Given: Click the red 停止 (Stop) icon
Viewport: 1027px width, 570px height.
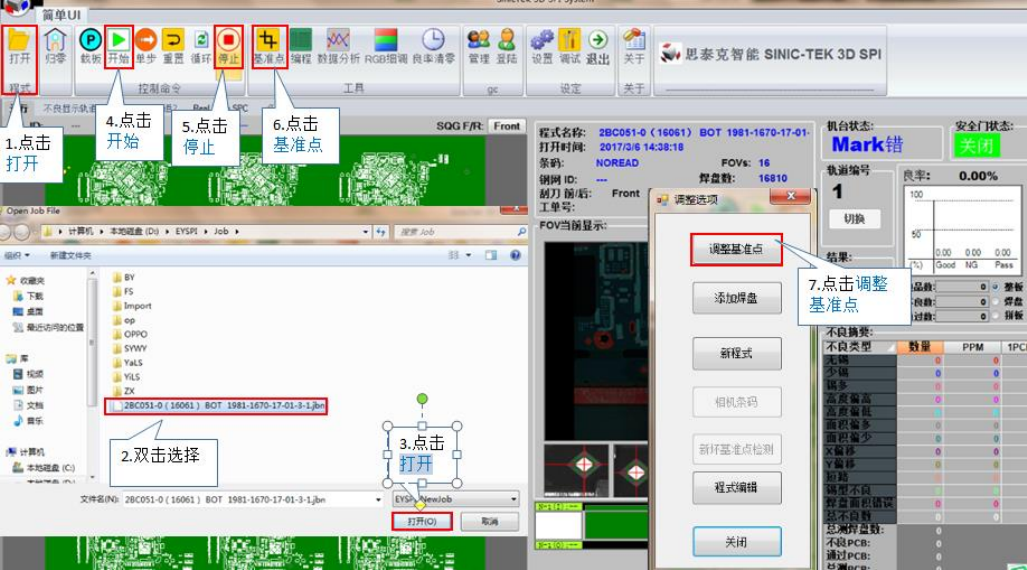Looking at the screenshot, I should tap(229, 47).
